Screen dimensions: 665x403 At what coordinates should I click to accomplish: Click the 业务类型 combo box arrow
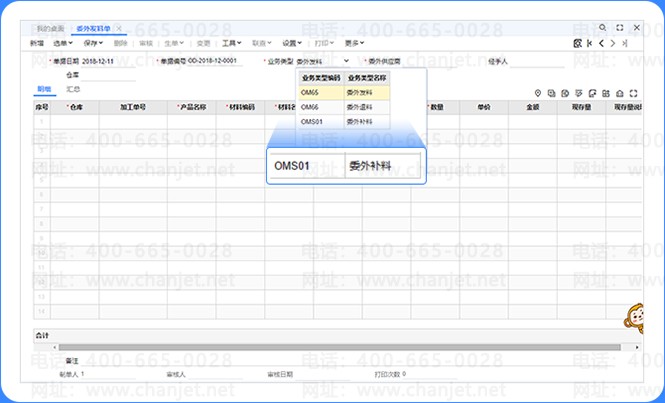(346, 61)
